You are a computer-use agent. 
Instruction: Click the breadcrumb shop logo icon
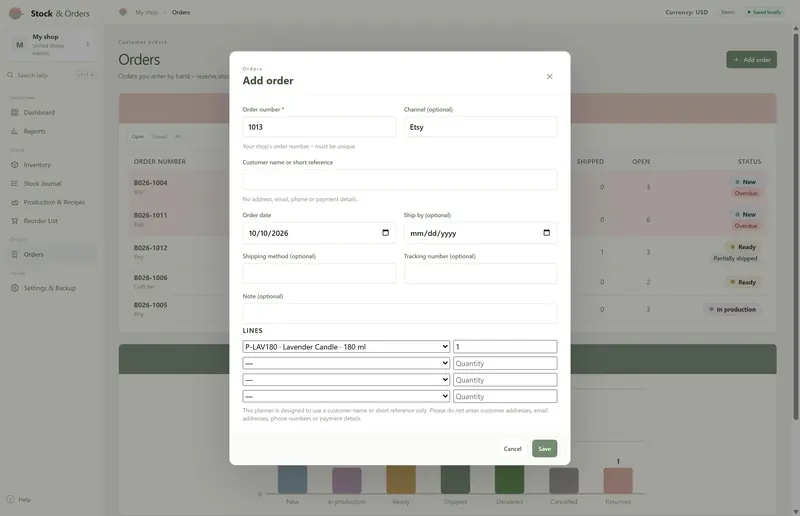123,12
